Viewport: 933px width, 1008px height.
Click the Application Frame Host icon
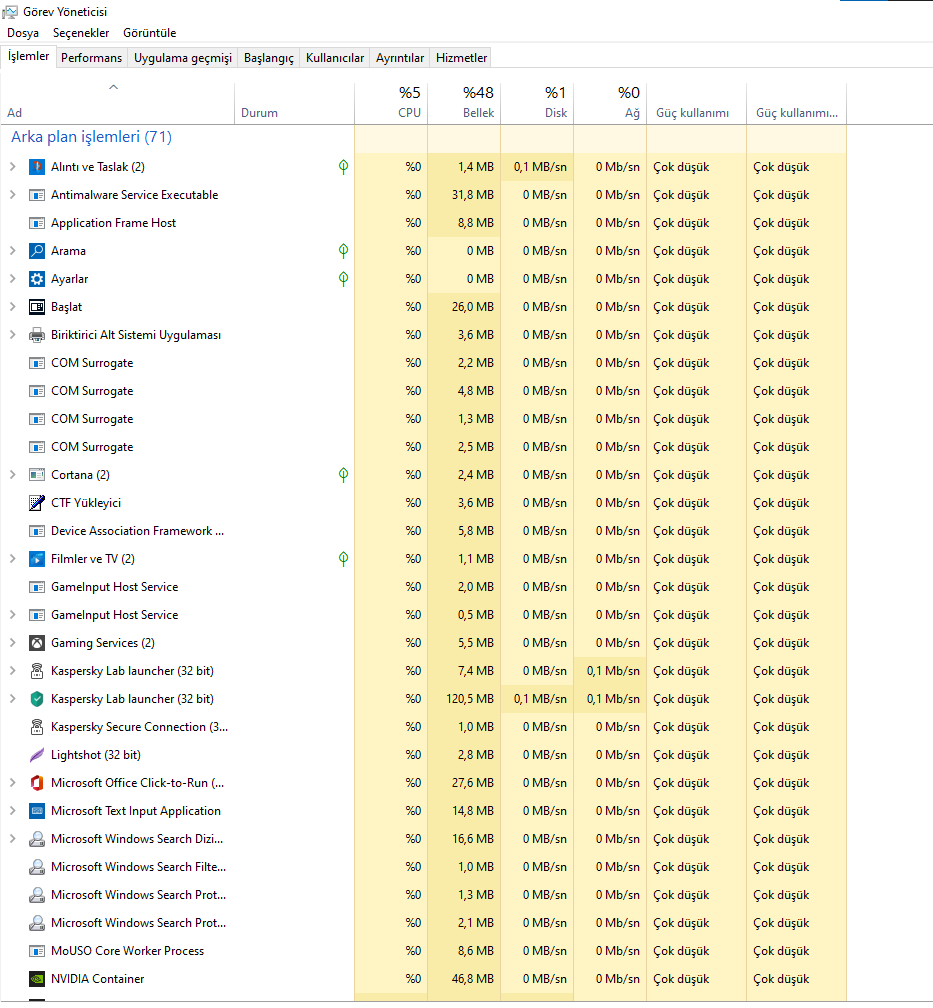(x=37, y=223)
